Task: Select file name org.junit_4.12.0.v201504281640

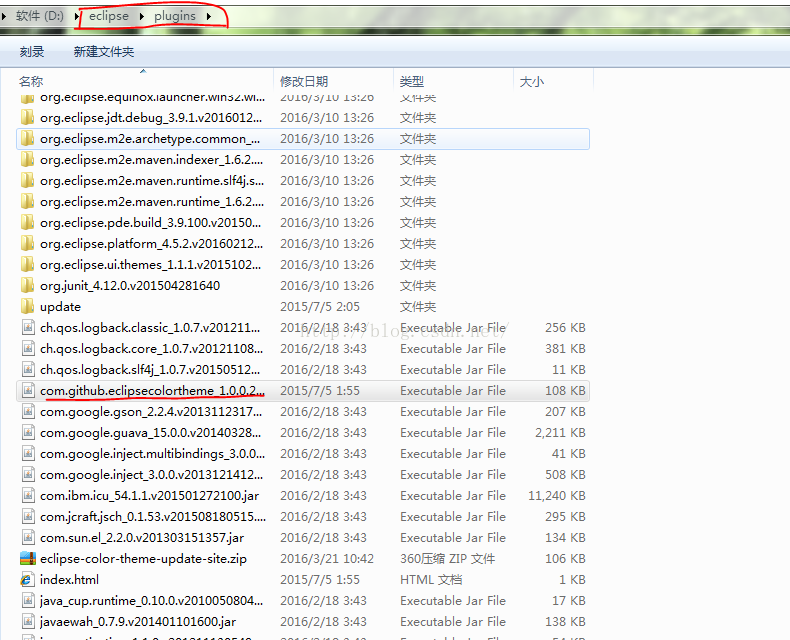Action: pos(130,286)
